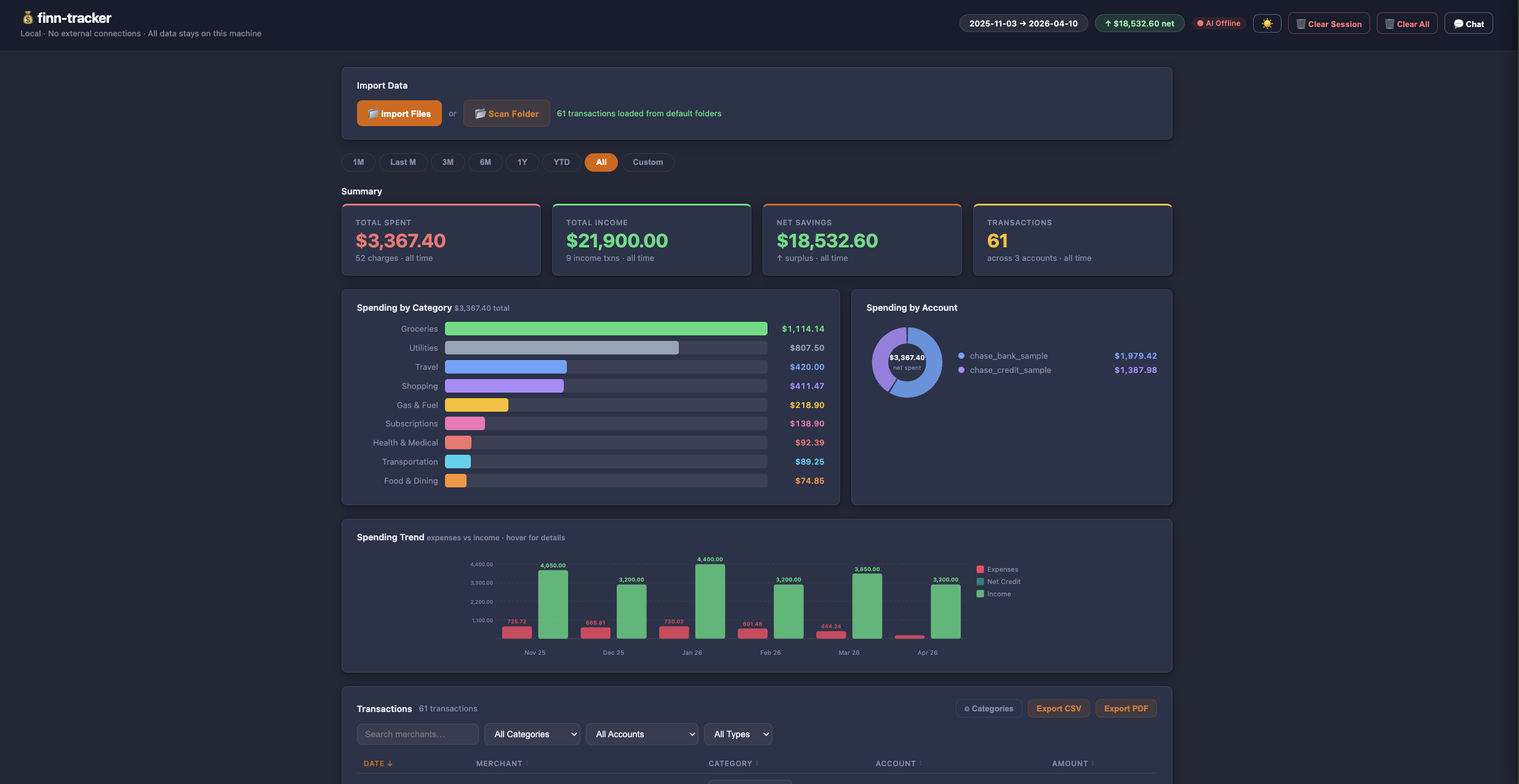Screen dimensions: 1519x784
Task: Click folder icon on Import Files
Action: click(x=373, y=114)
